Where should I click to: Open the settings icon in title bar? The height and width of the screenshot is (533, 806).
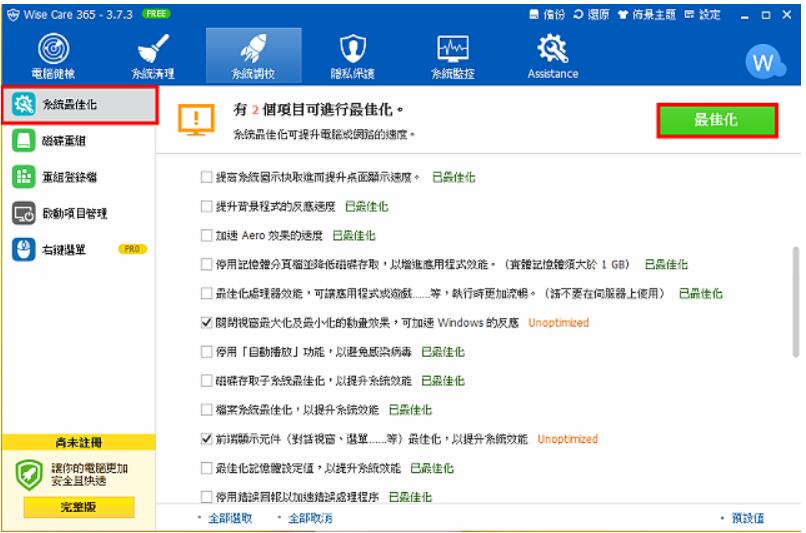(x=689, y=14)
